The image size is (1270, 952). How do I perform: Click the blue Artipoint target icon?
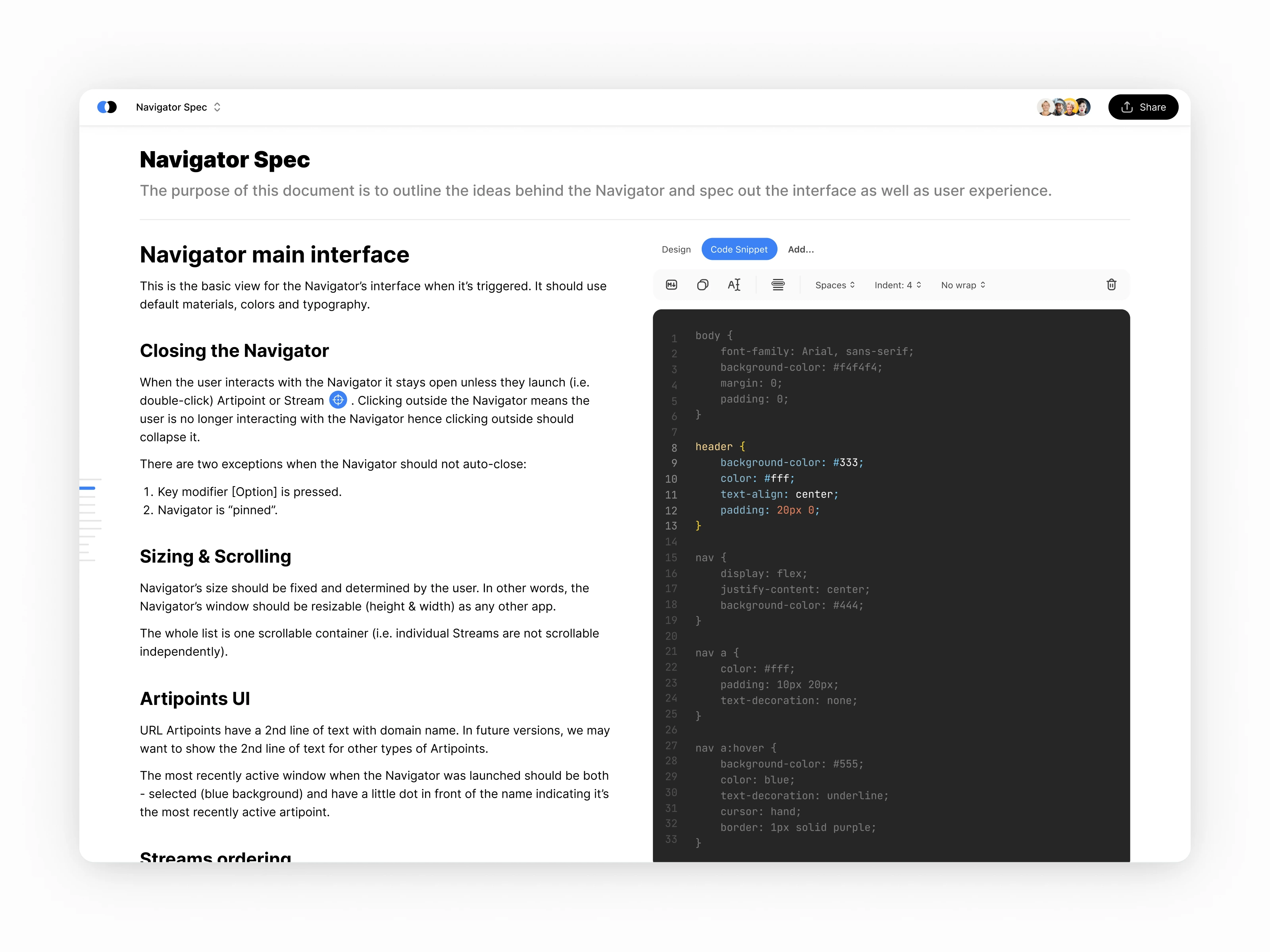338,400
